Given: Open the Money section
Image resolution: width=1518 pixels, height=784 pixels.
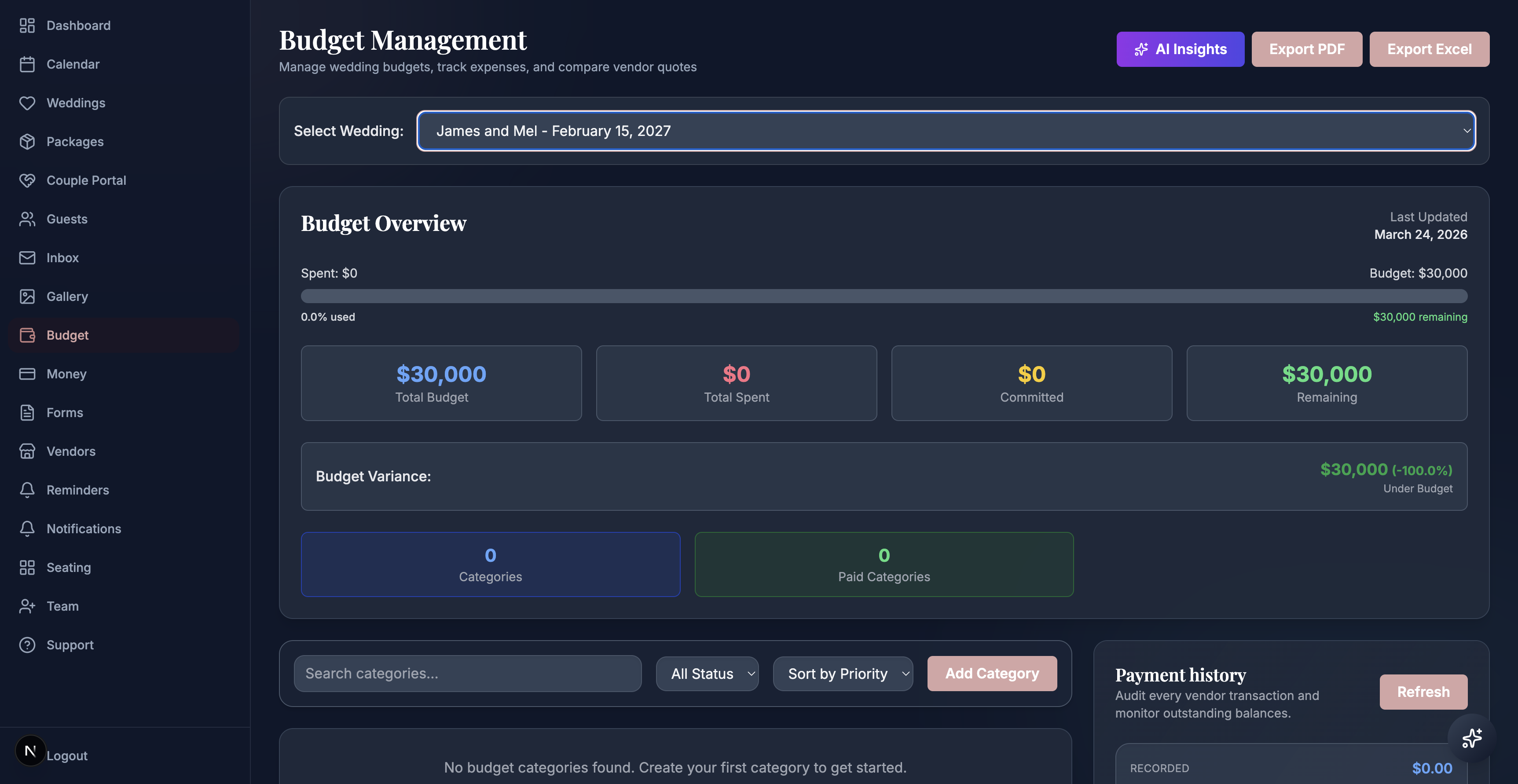Looking at the screenshot, I should [x=66, y=374].
